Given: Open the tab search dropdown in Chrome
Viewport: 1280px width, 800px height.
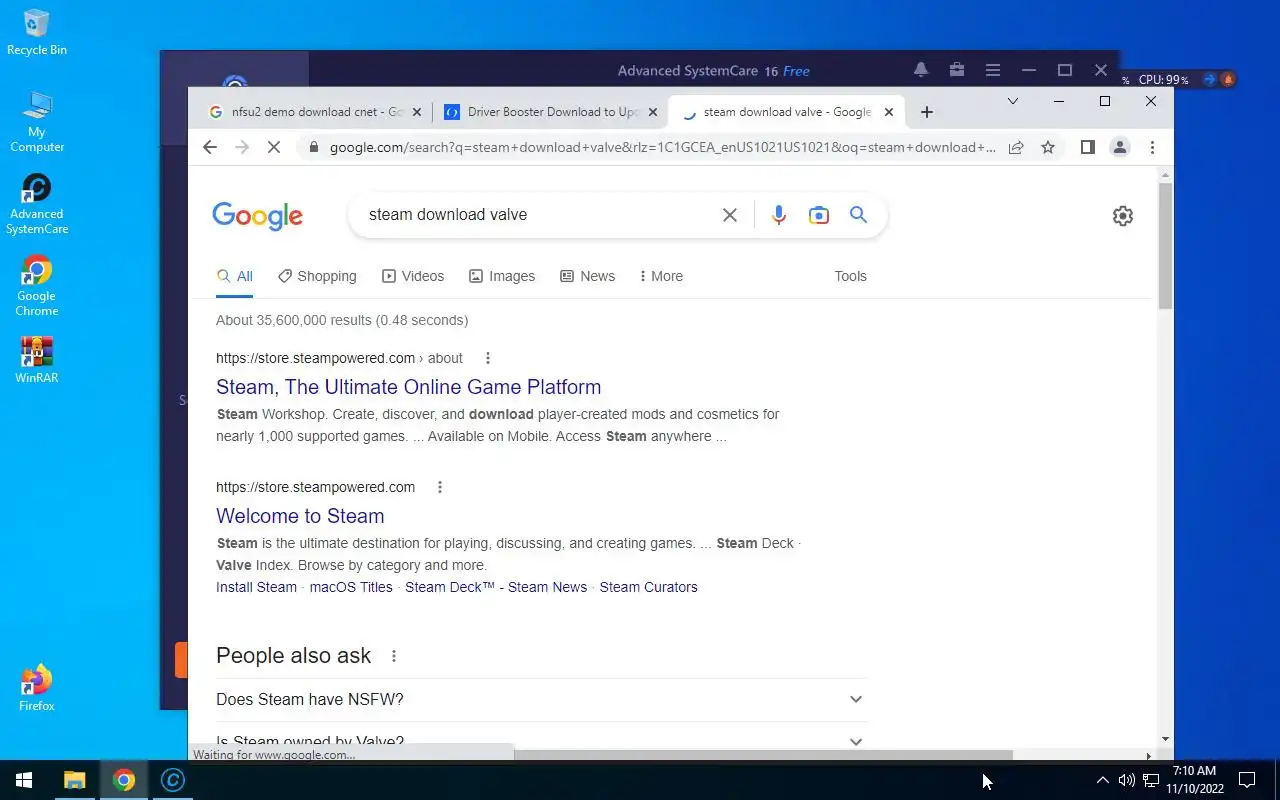Looking at the screenshot, I should point(1012,101).
